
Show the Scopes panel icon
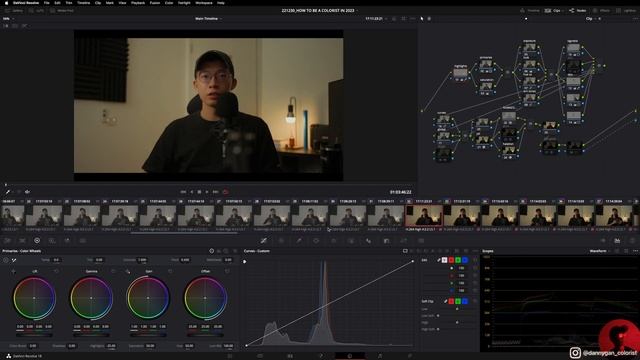coord(618,241)
